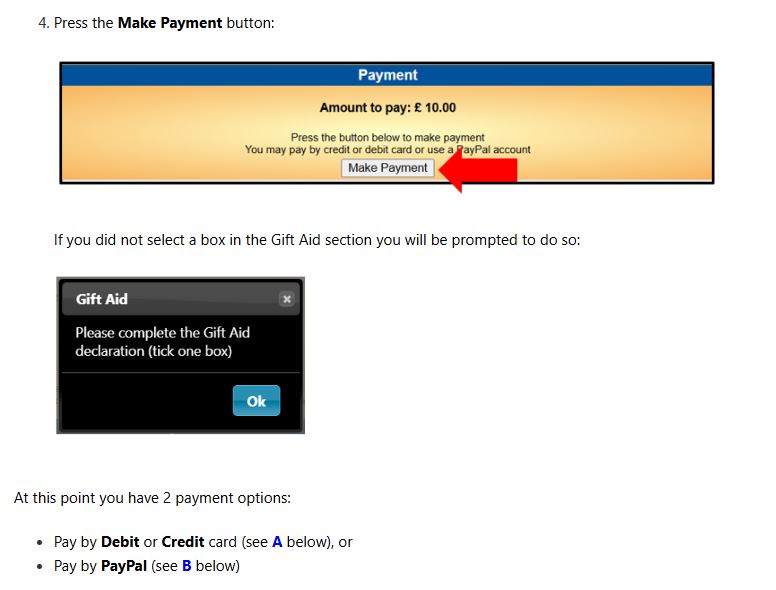Click the Gift Aid dialog title bar
Viewport: 776px width, 590px height.
coord(181,299)
